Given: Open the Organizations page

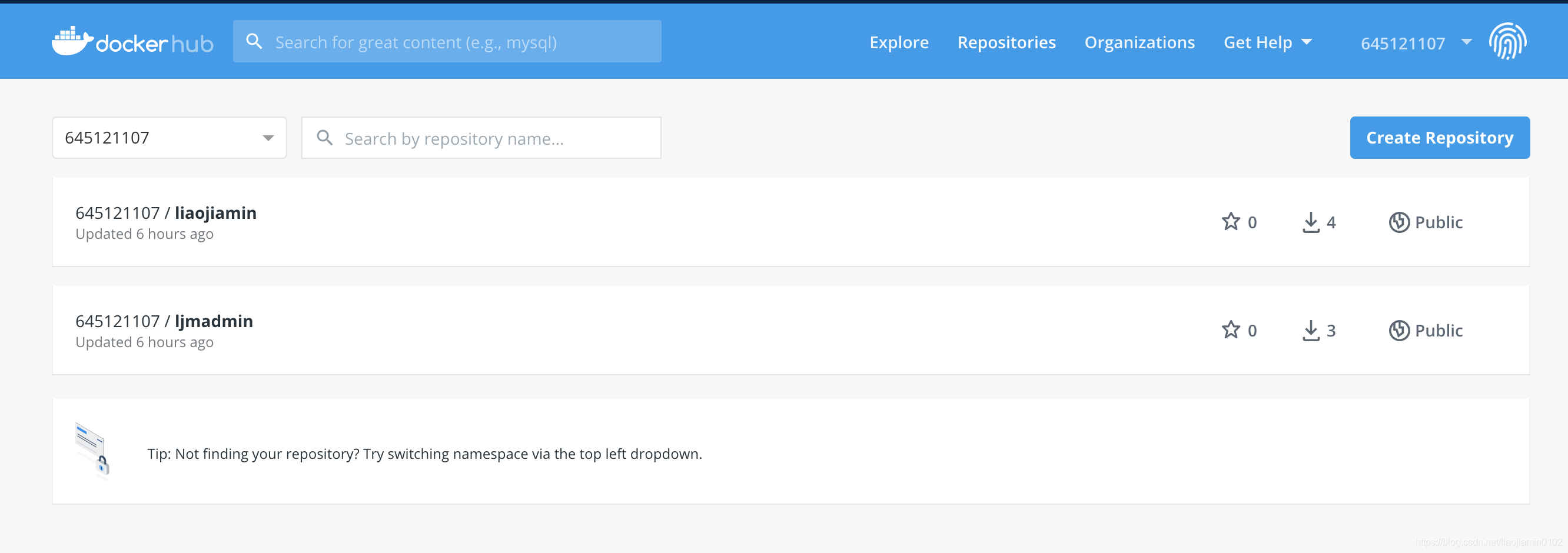Looking at the screenshot, I should click(1140, 42).
